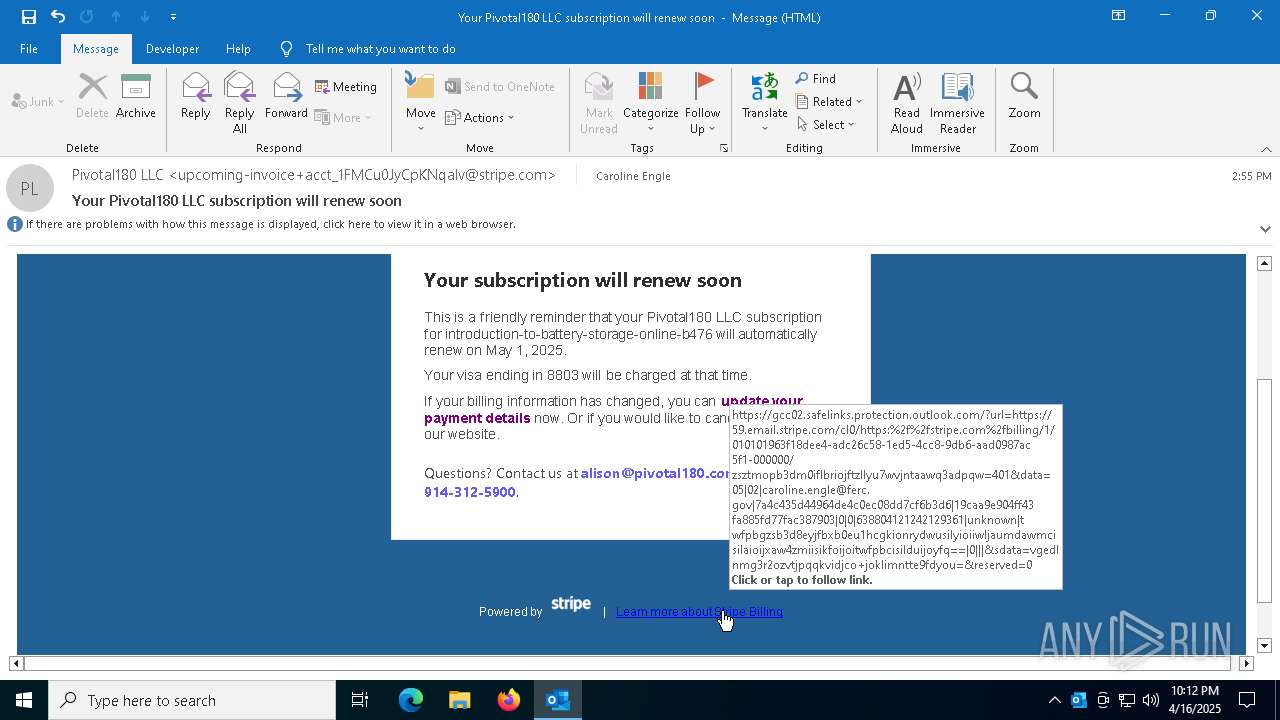This screenshot has width=1280, height=720.
Task: Show hidden system tray icons
Action: click(1054, 700)
